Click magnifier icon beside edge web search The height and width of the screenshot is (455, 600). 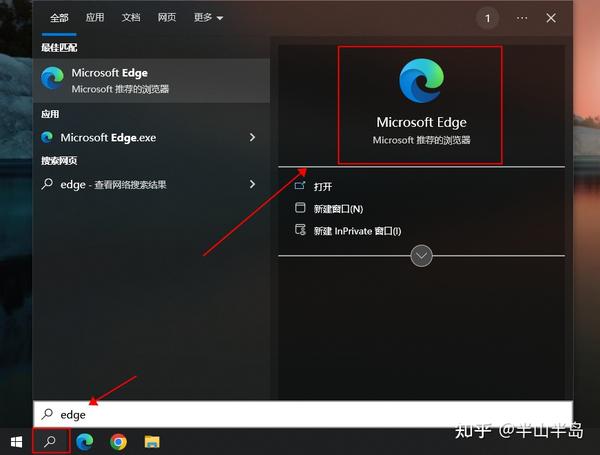[x=47, y=184]
